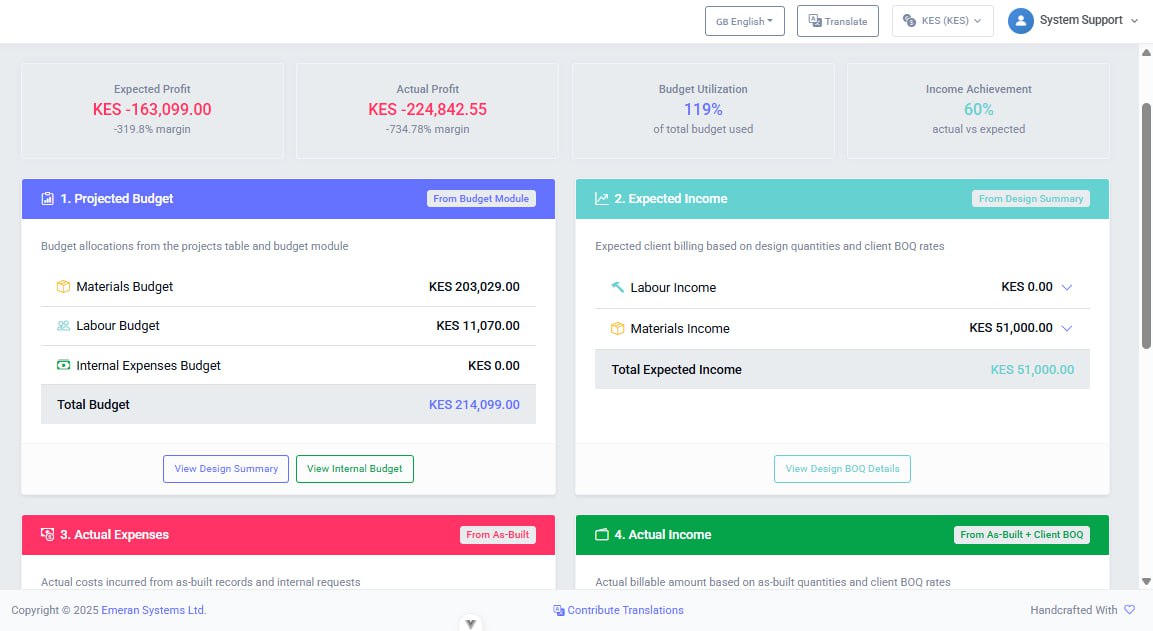The image size is (1153, 631).
Task: Click the box icon beside Materials Budget
Action: (x=62, y=286)
